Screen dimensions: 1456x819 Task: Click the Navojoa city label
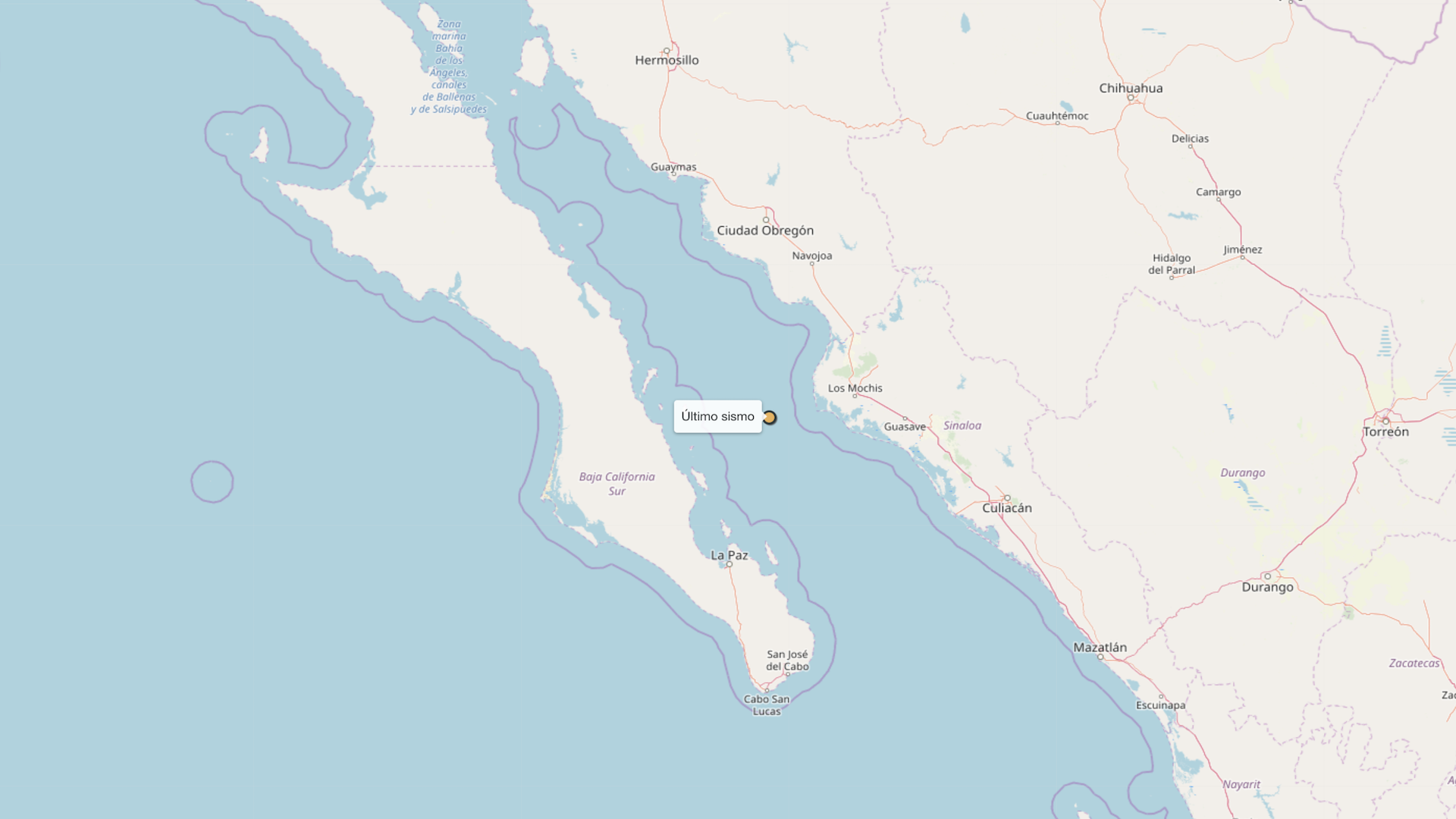click(x=812, y=256)
